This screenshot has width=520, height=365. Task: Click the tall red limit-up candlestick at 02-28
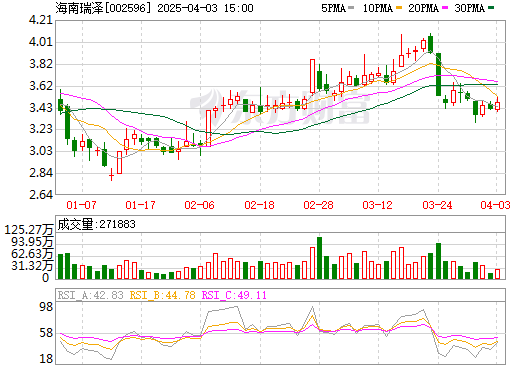[x=312, y=76]
